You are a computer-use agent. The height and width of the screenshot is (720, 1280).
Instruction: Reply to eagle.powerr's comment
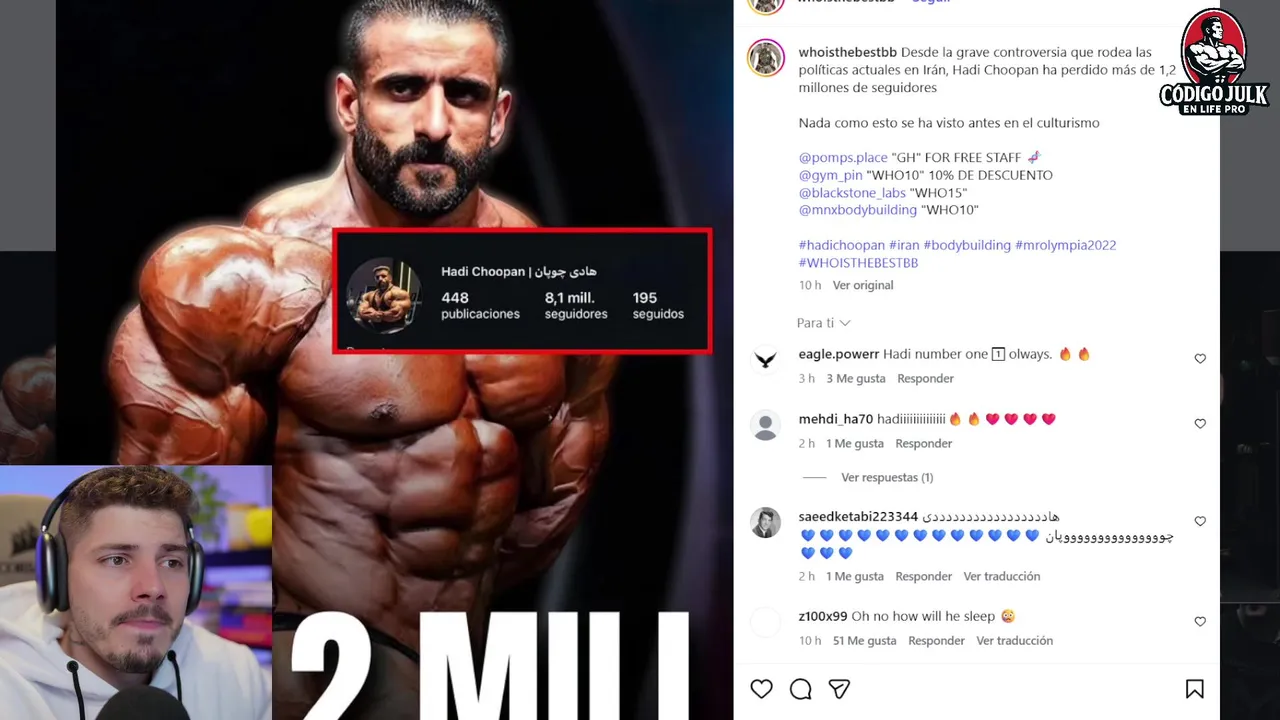click(x=925, y=379)
